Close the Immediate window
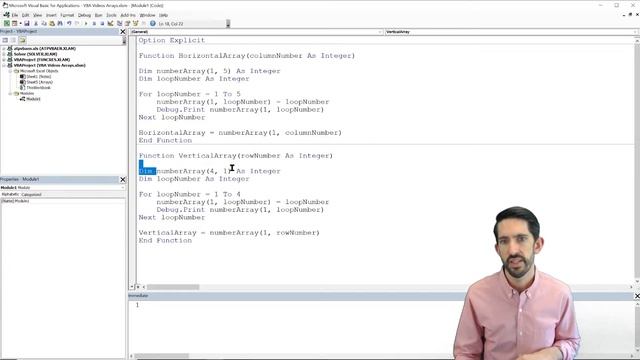640x360 pixels. pyautogui.click(x=637, y=296)
